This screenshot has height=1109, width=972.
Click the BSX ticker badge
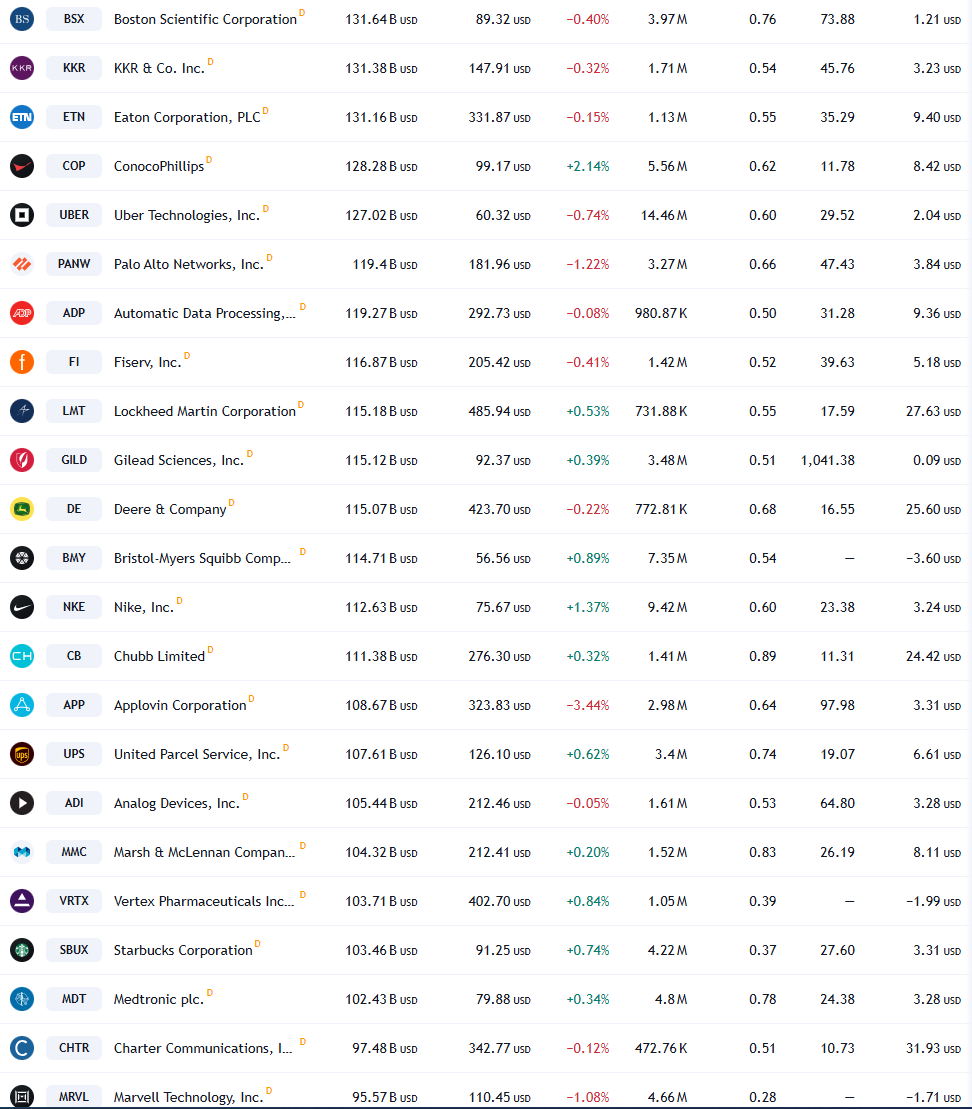pos(74,19)
